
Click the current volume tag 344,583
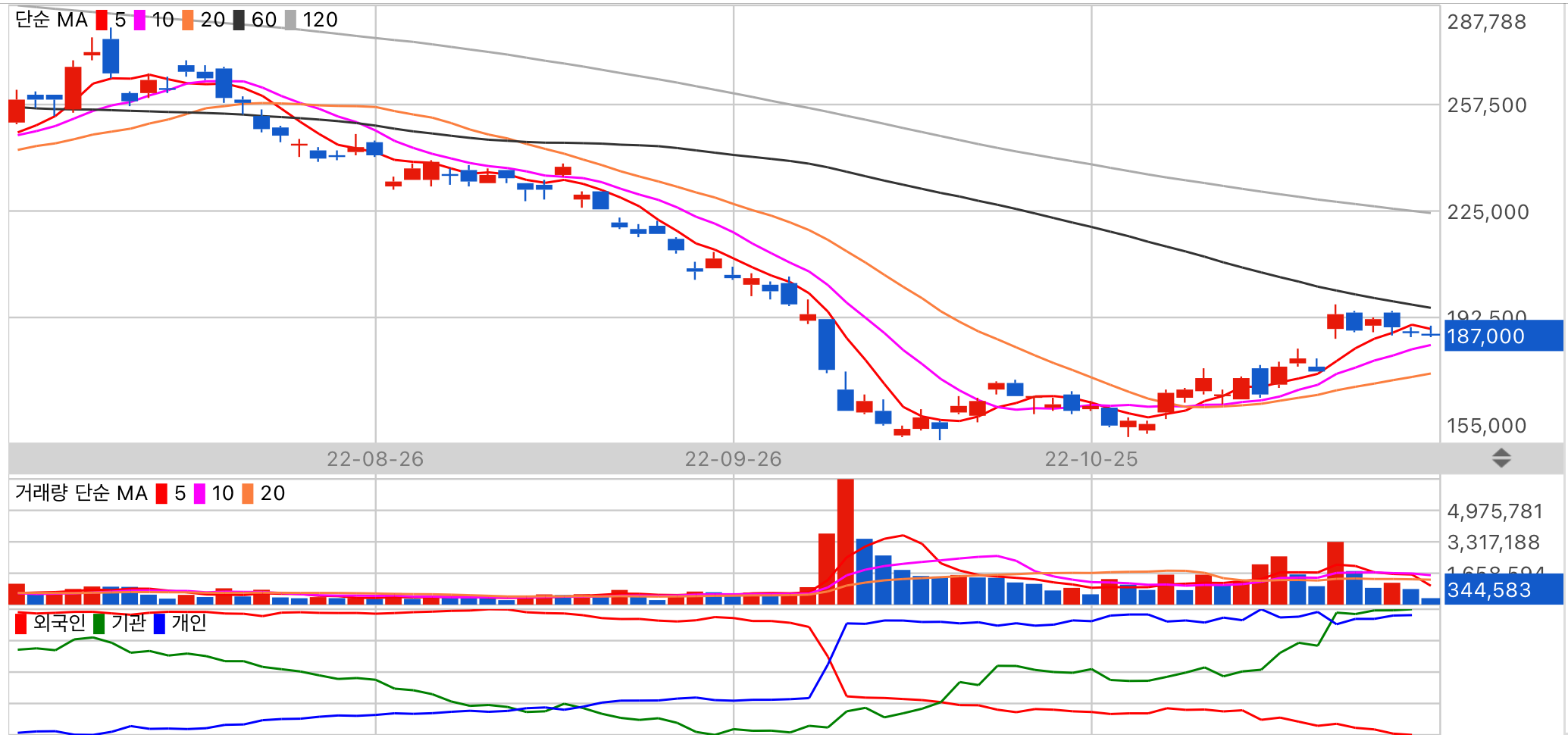pos(1504,589)
